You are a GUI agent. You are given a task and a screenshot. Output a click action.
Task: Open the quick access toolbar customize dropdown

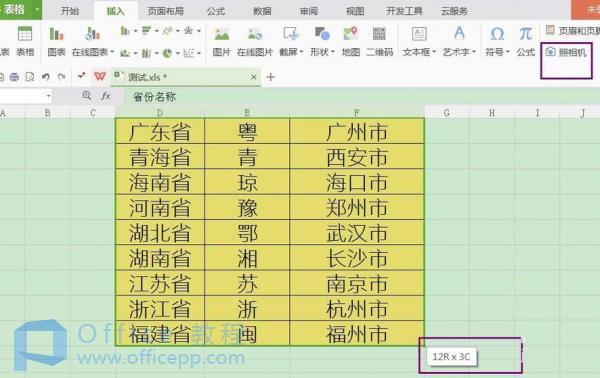coord(81,76)
